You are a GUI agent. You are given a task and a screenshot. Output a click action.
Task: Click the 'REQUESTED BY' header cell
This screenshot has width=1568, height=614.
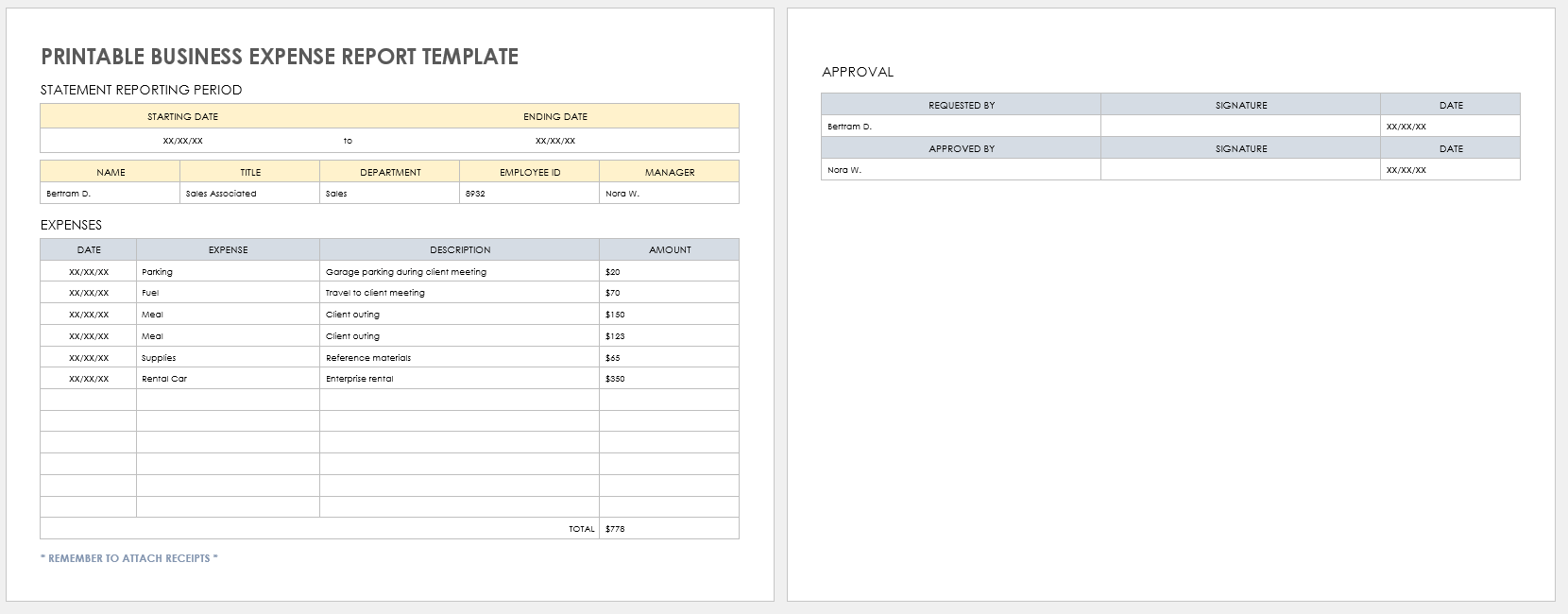962,105
